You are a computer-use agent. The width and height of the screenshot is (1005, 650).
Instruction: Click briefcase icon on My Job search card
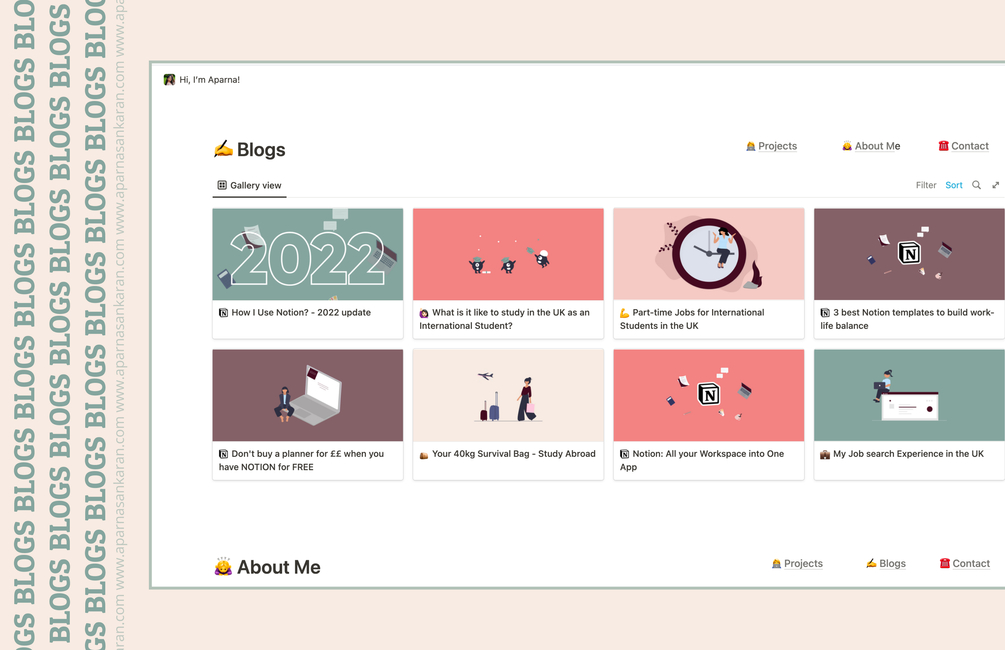tap(825, 454)
